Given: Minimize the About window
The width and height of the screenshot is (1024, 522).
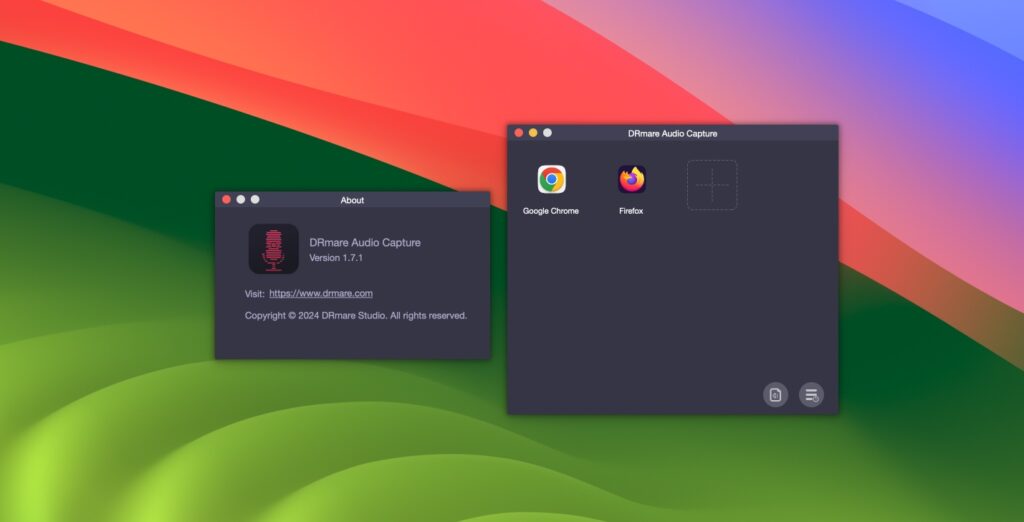Looking at the screenshot, I should [241, 200].
